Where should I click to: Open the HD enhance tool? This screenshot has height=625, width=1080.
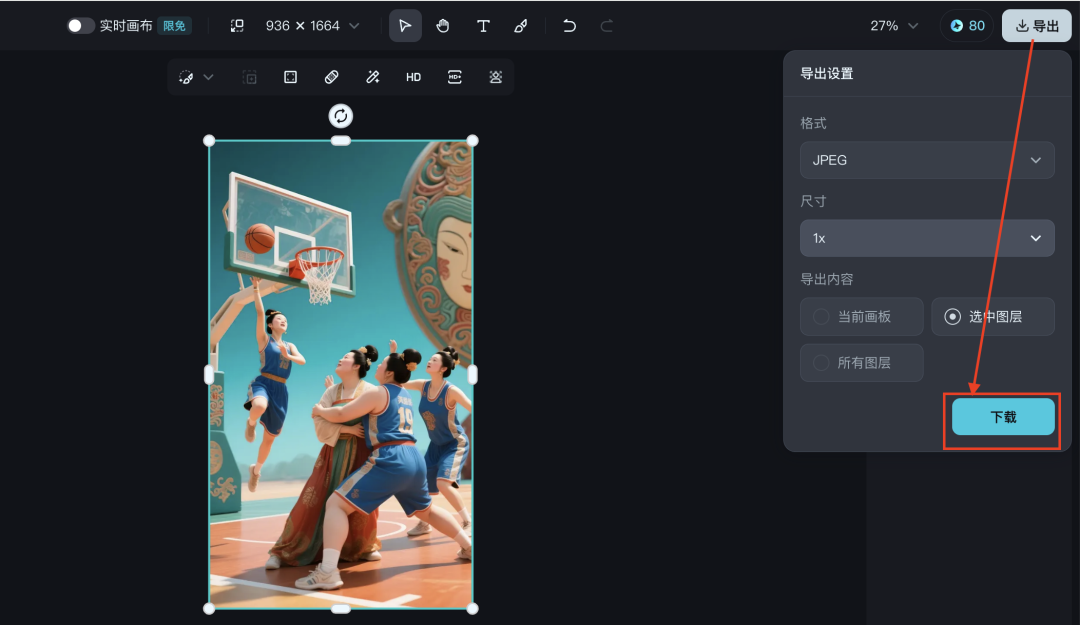click(413, 76)
